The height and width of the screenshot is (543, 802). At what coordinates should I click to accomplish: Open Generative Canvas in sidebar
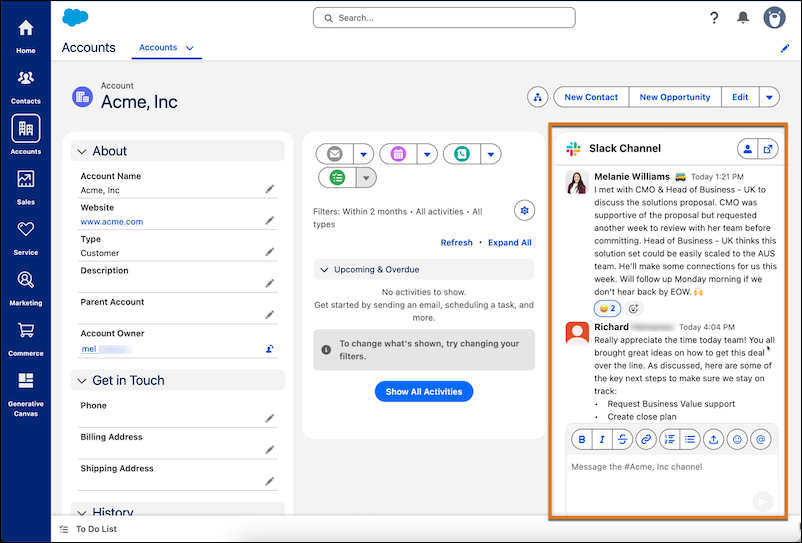pyautogui.click(x=26, y=394)
